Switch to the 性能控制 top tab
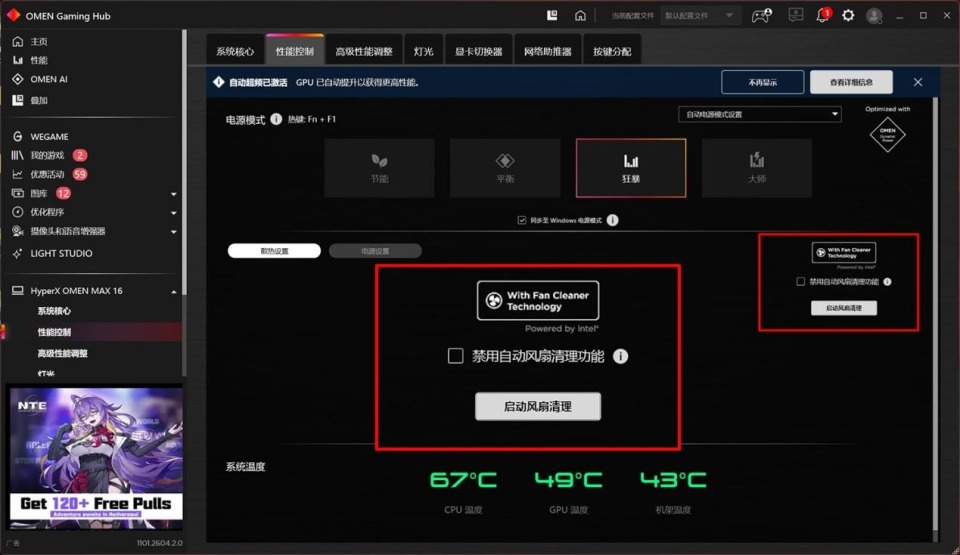 tap(294, 51)
